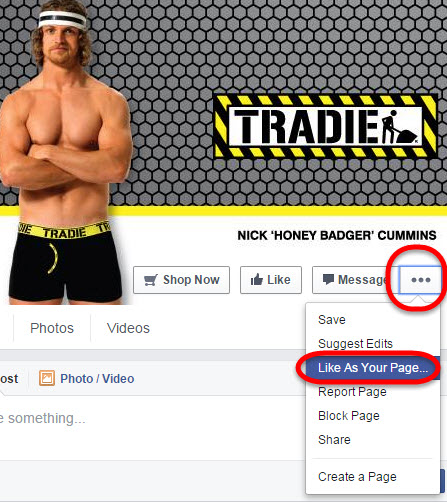Open the three-dots more options button
Image resolution: width=447 pixels, height=502 pixels.
click(420, 280)
